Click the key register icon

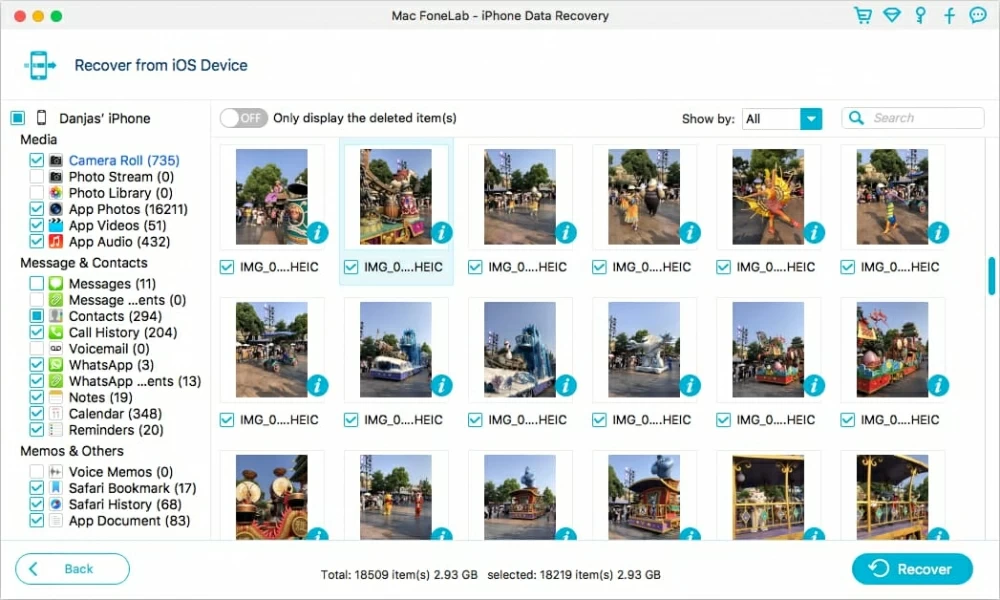(x=920, y=15)
